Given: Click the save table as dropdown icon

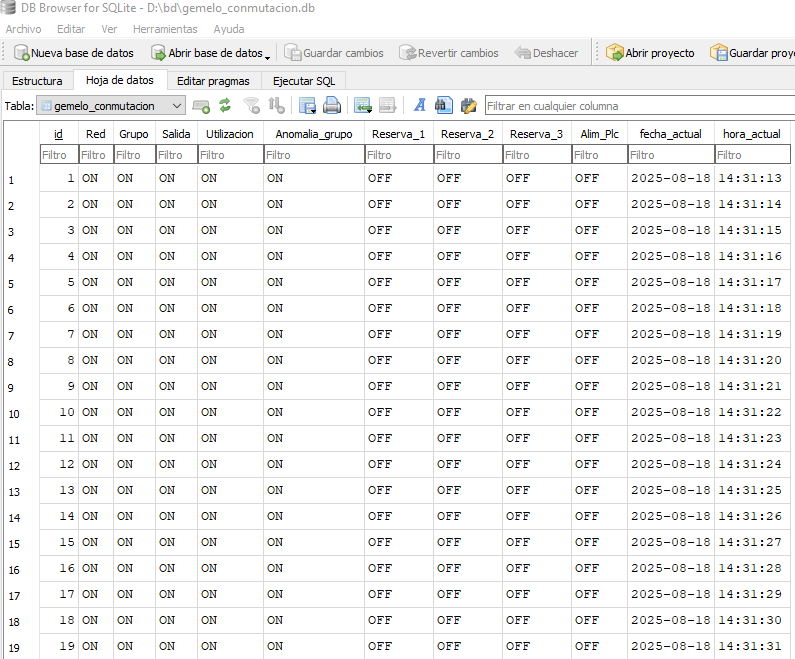Looking at the screenshot, I should [307, 105].
